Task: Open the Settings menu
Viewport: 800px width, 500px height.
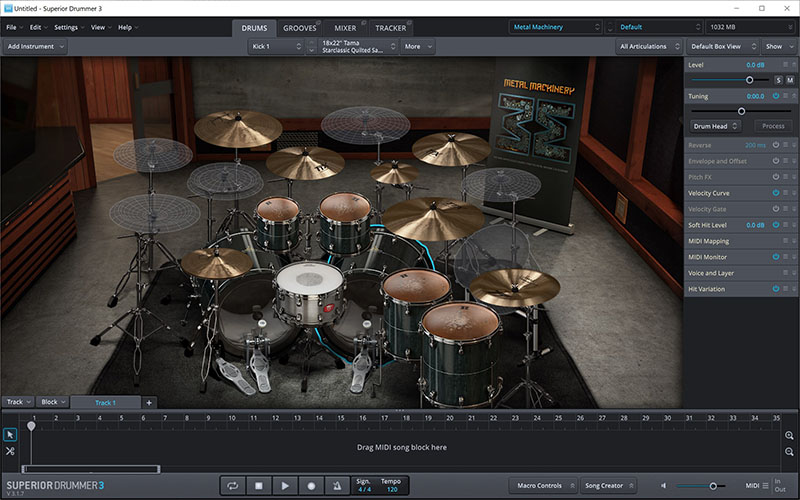Action: [x=69, y=28]
